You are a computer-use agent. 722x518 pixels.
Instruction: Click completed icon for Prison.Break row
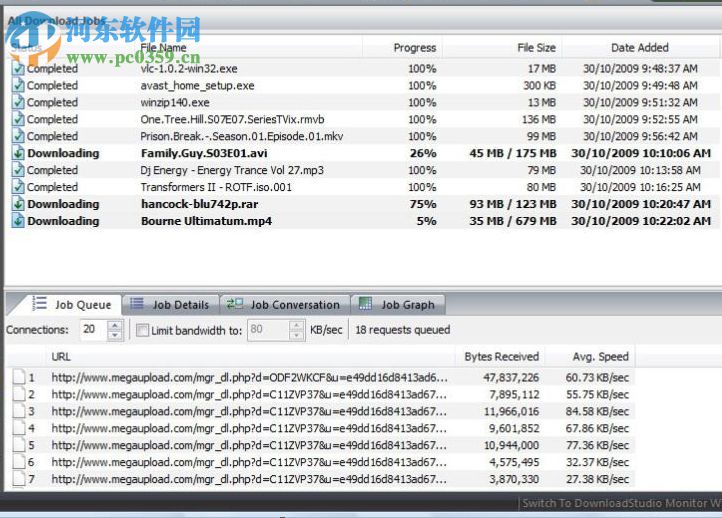point(18,136)
